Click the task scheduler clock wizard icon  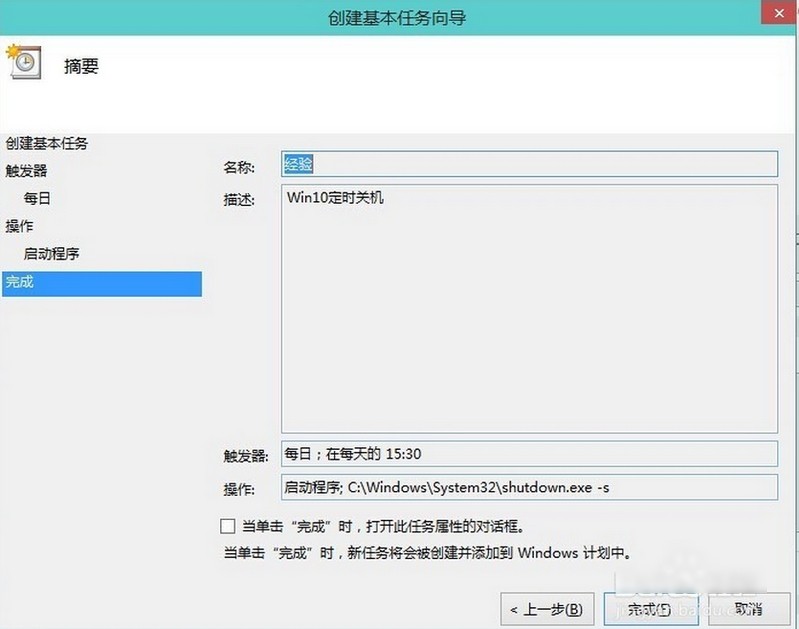[x=23, y=62]
